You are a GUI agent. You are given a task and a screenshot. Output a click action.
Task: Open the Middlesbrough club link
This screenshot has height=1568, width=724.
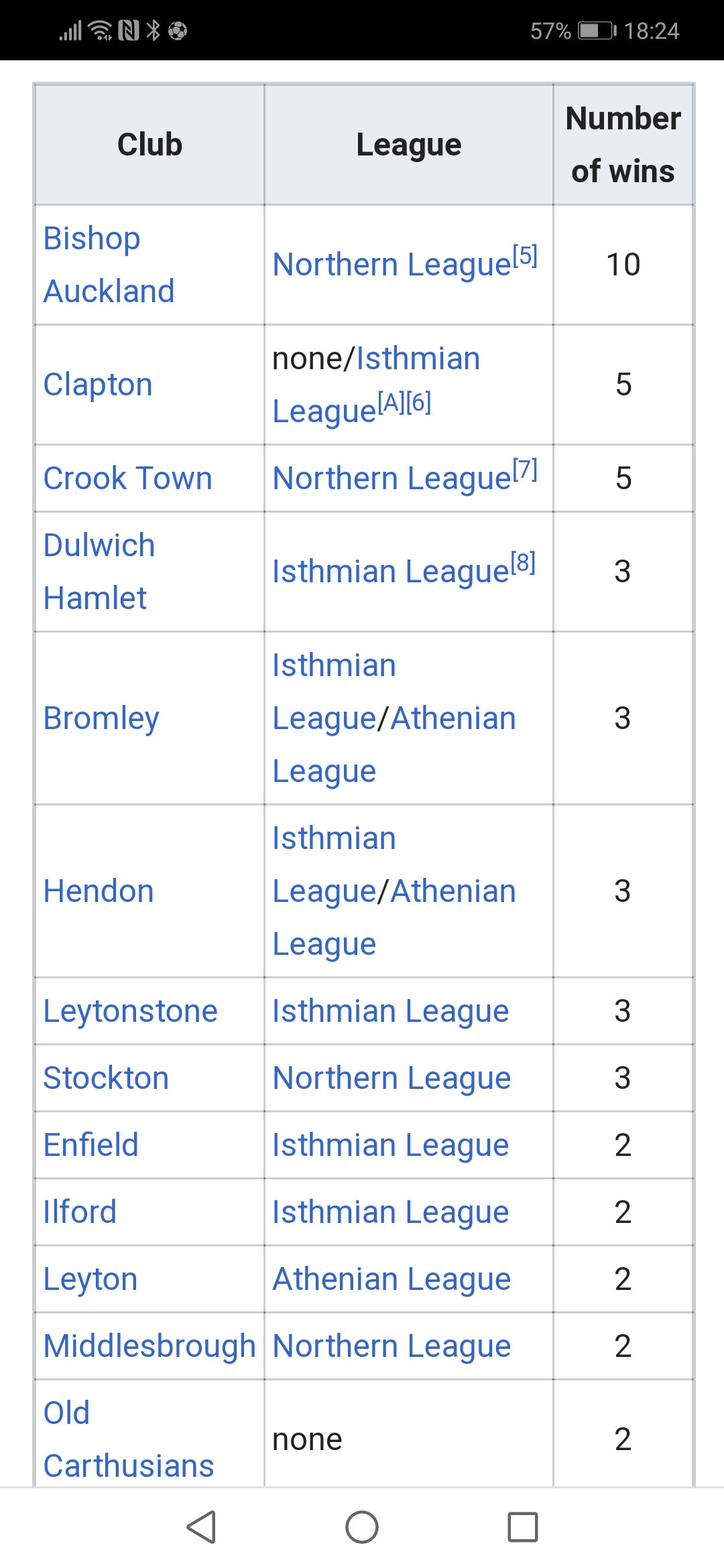(x=149, y=1346)
